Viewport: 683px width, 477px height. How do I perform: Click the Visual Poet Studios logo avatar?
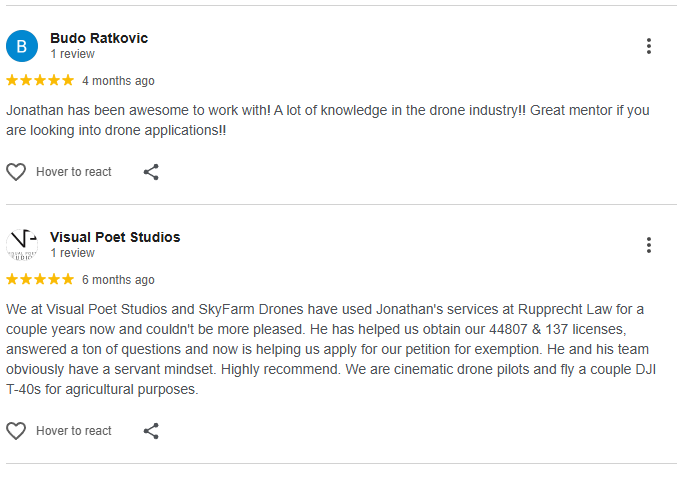click(x=22, y=245)
